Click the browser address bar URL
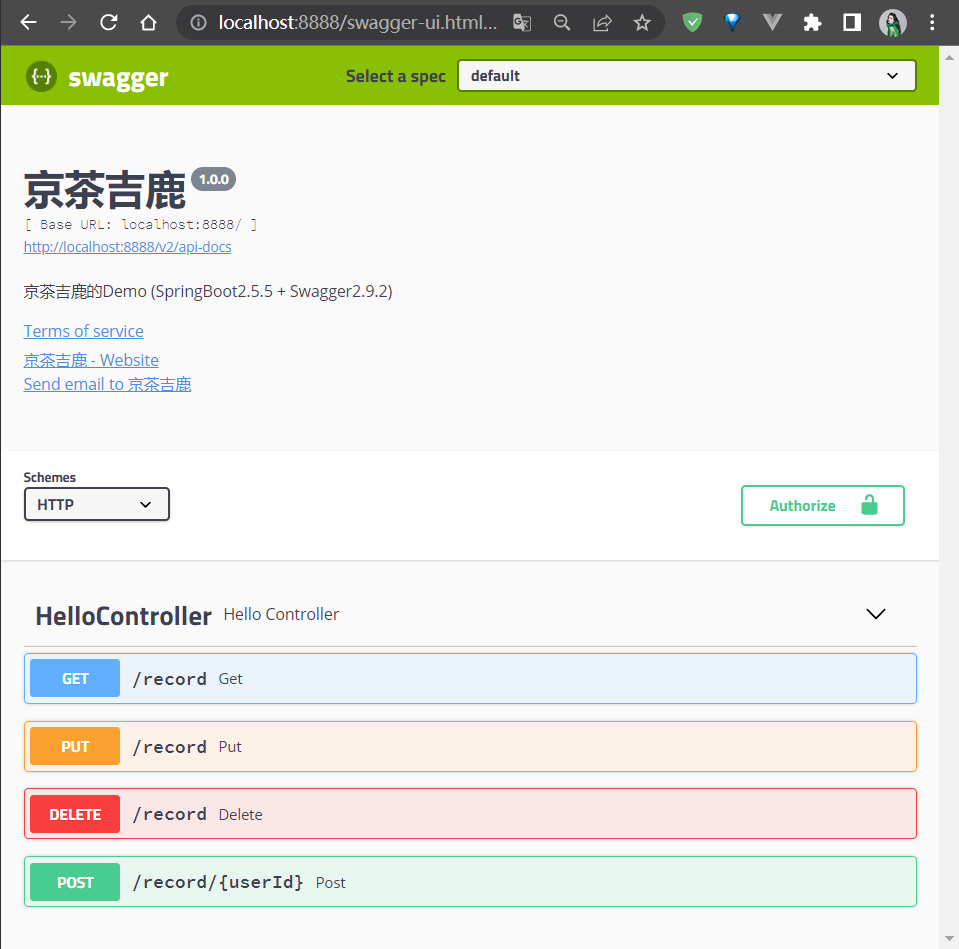959x949 pixels. click(358, 23)
